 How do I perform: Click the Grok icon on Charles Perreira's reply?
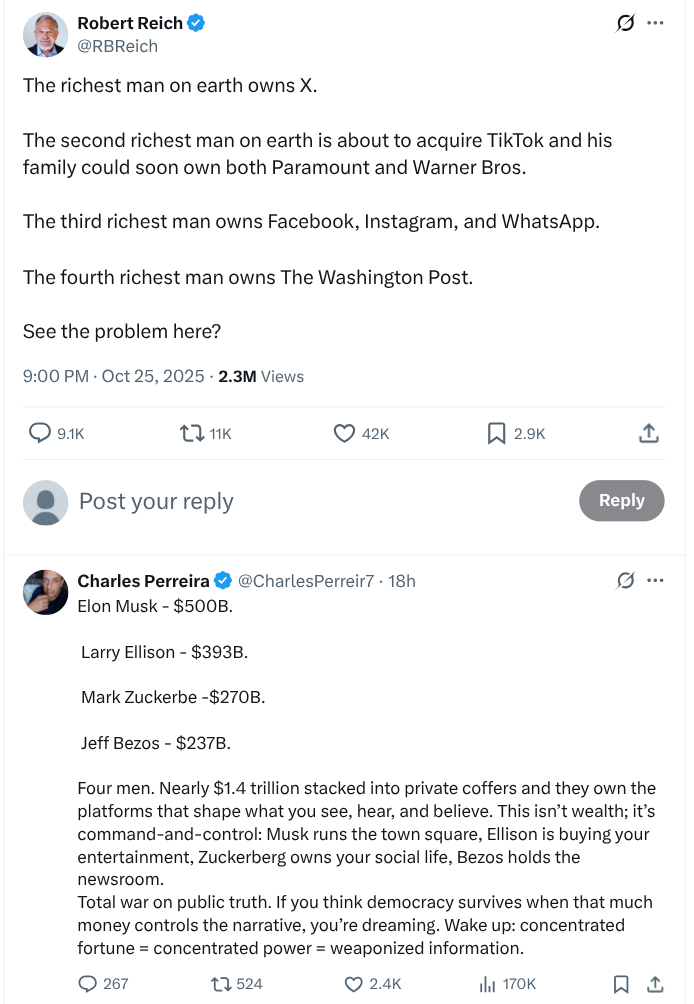tap(627, 581)
